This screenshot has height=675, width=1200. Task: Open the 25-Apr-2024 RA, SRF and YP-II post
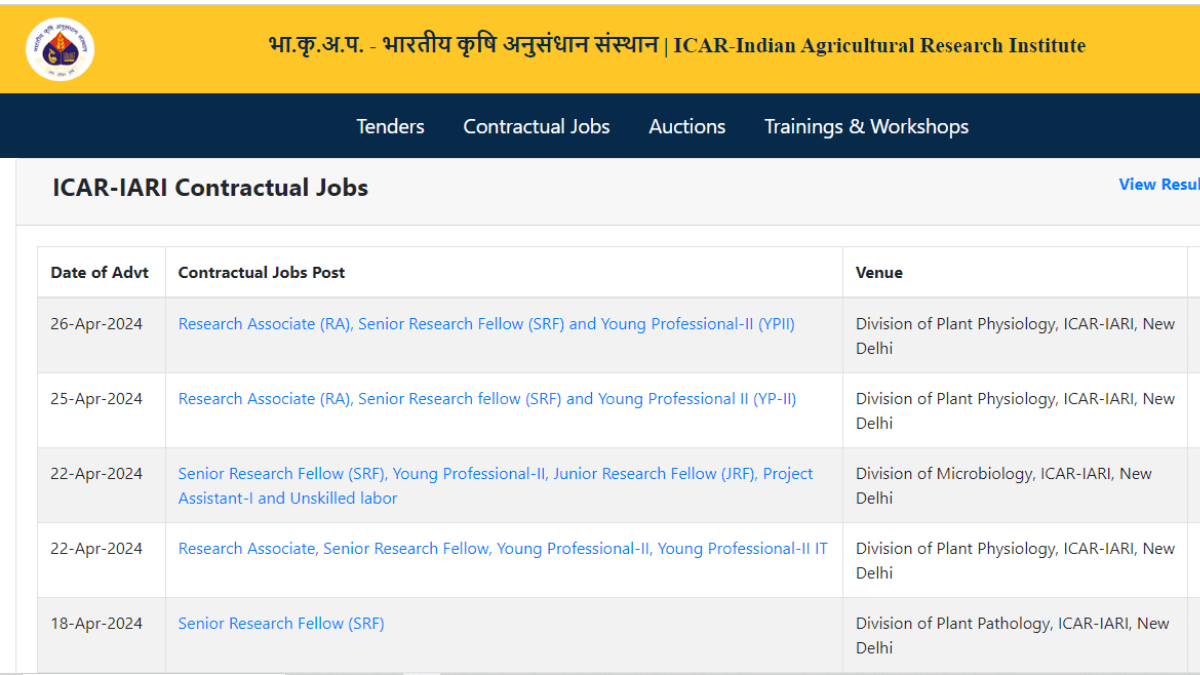487,399
